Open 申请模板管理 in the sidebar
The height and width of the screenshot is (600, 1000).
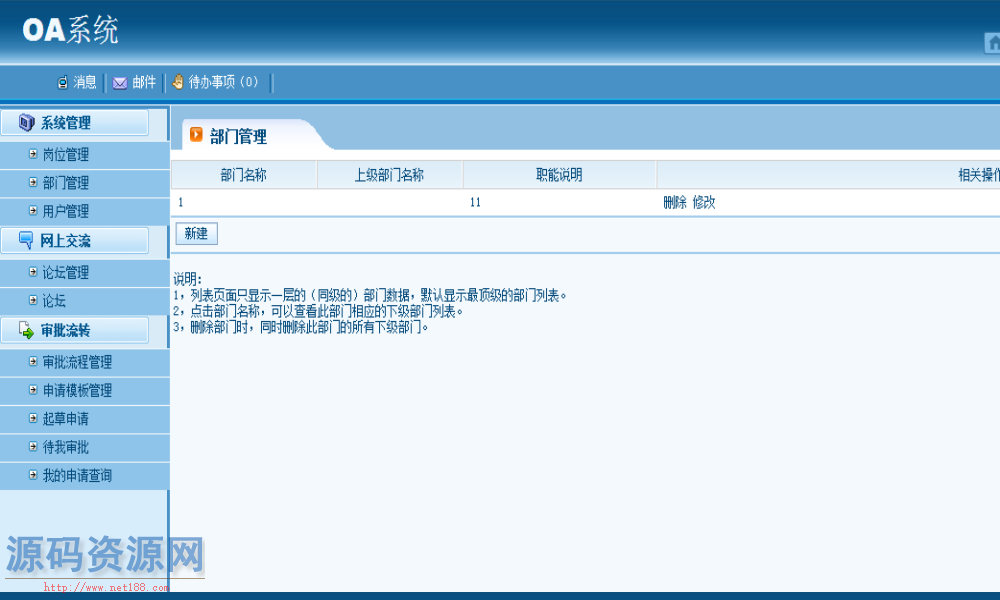77,390
